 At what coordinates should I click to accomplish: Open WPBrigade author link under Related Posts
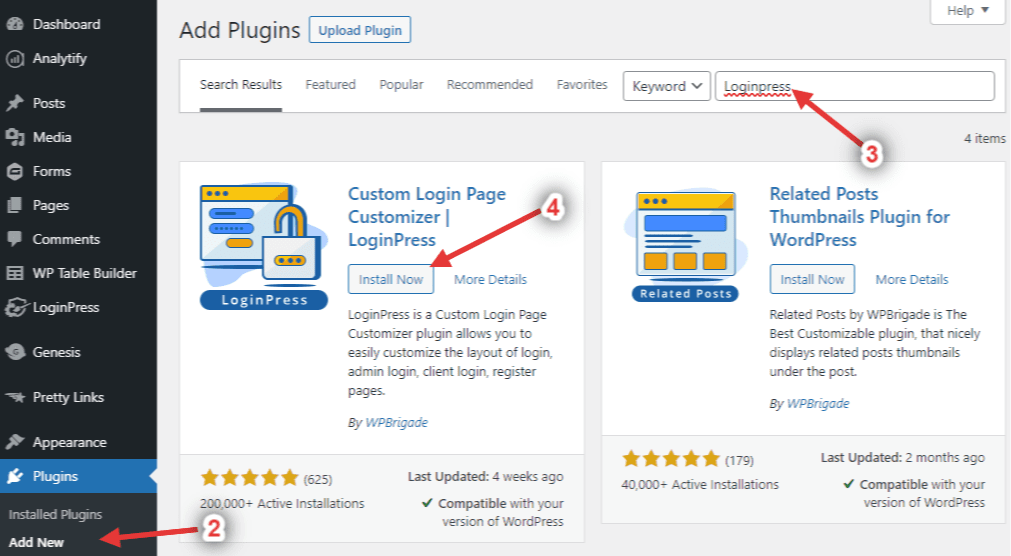818,404
